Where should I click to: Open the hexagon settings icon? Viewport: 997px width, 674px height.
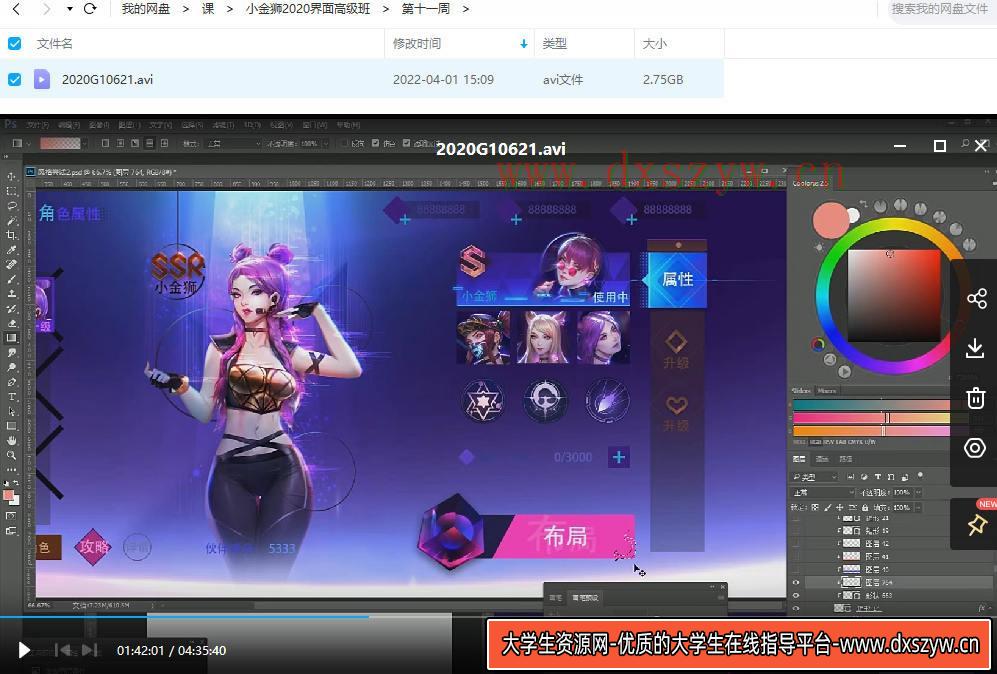click(x=975, y=448)
